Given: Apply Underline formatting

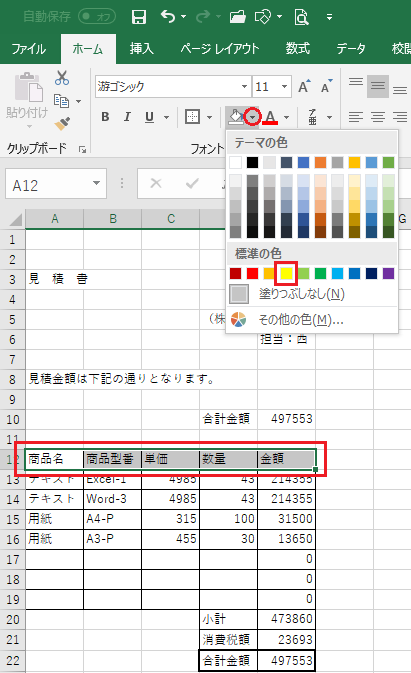Looking at the screenshot, I should [149, 117].
